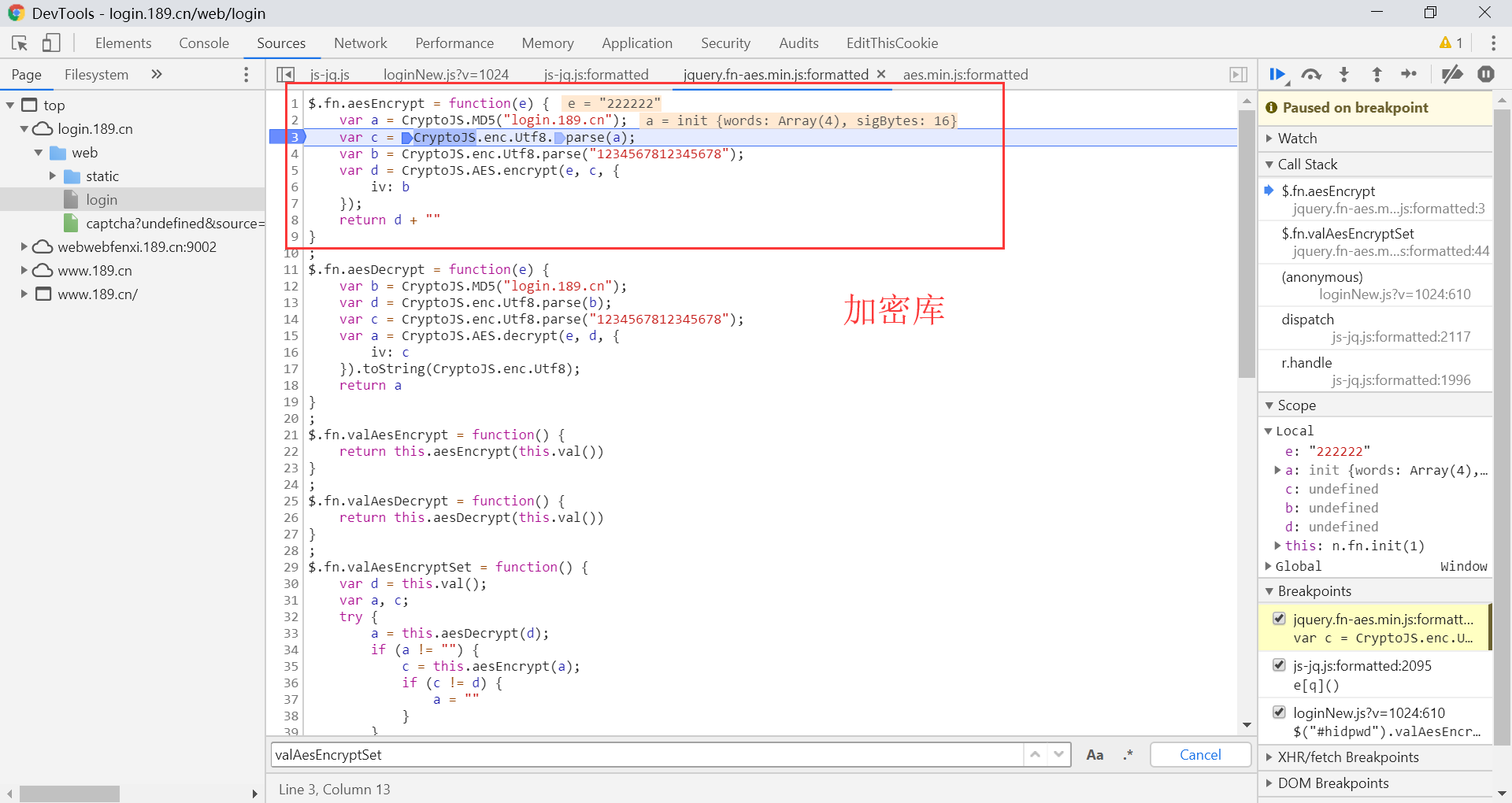Expand the www.189.cn/ frame node

(24, 294)
